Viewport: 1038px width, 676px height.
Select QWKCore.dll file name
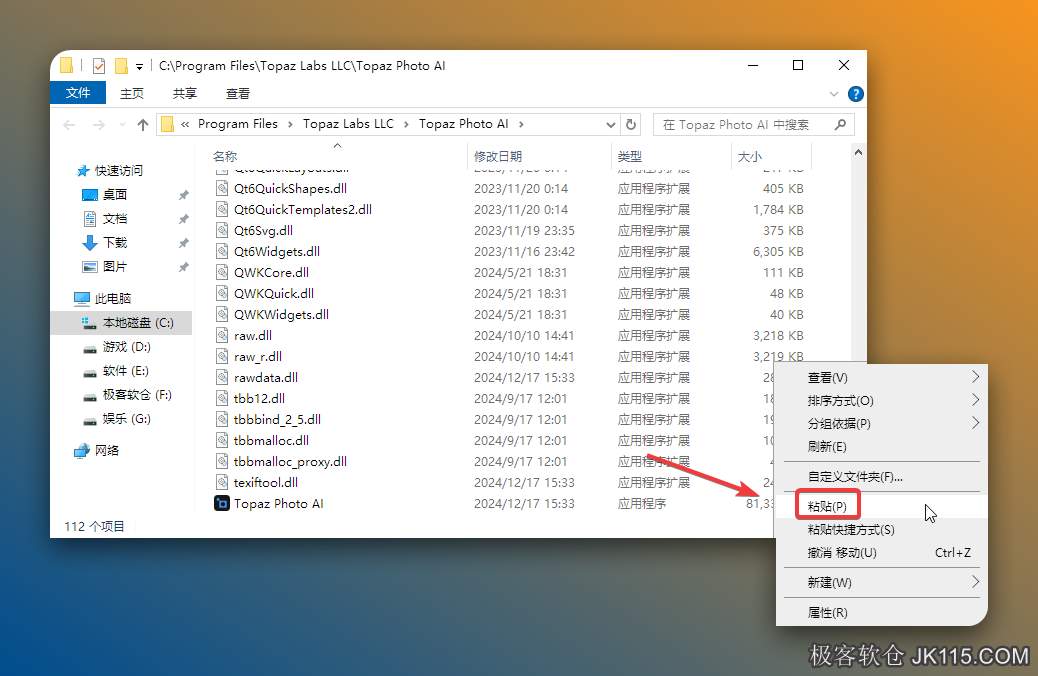pos(271,273)
